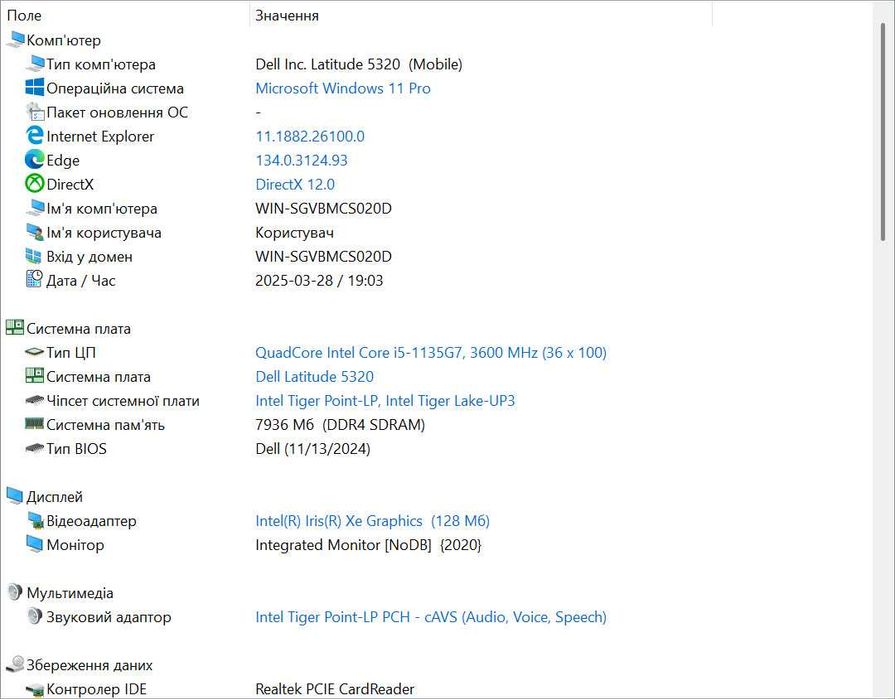Click the Ім'я користувача user icon

[x=35, y=232]
